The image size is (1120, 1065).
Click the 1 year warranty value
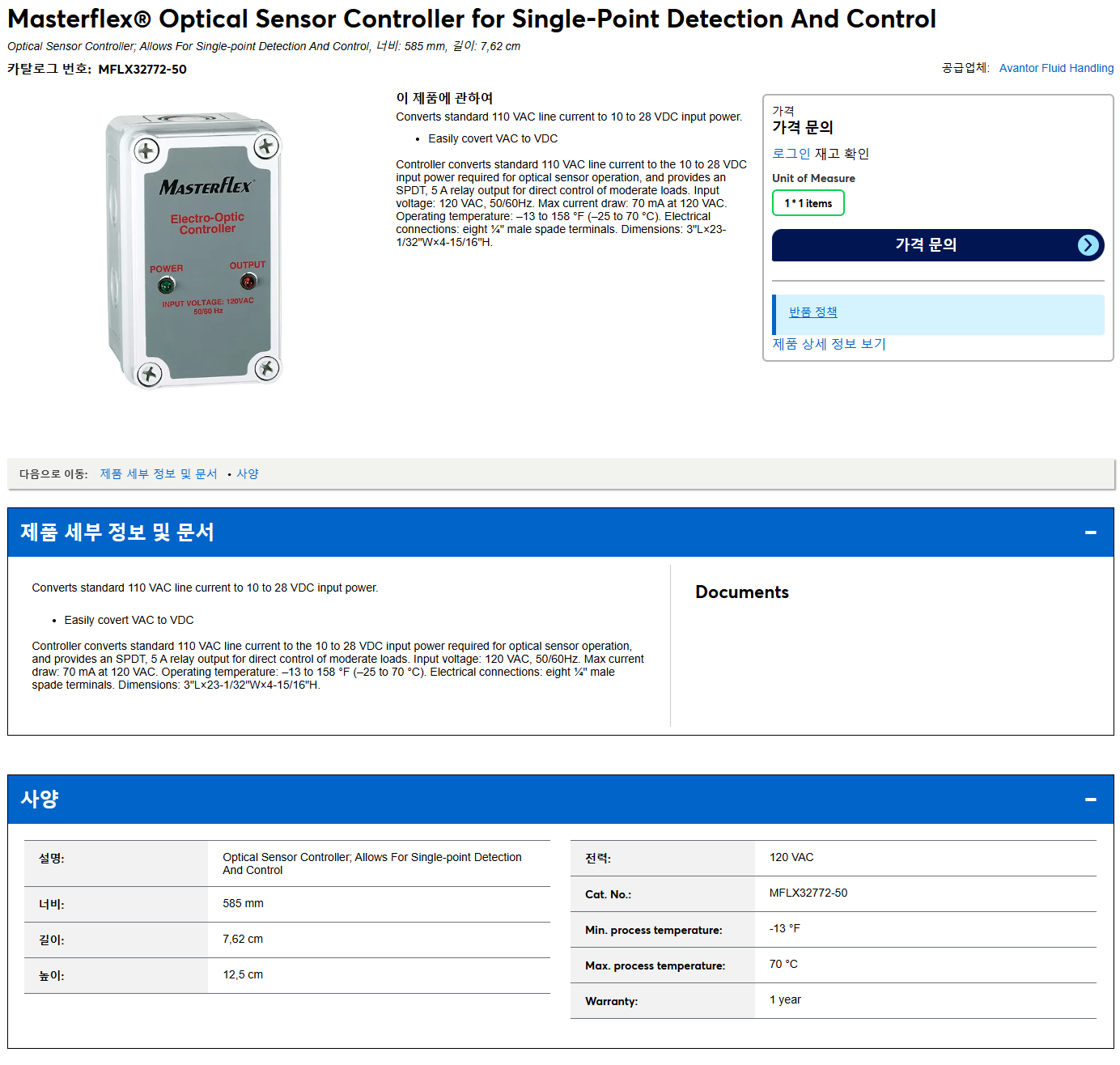785,999
